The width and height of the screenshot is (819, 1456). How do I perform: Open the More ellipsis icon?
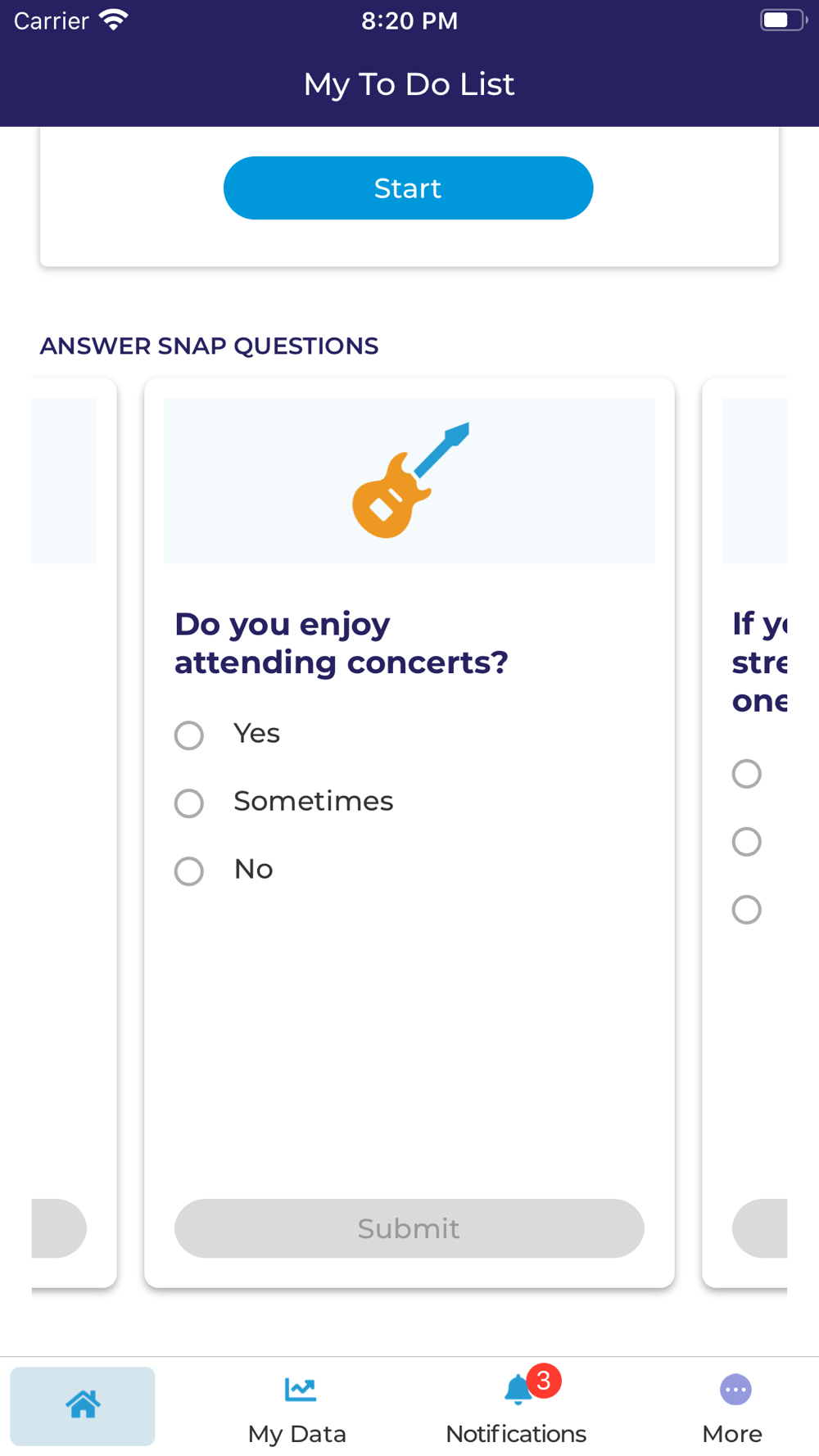pos(735,1390)
